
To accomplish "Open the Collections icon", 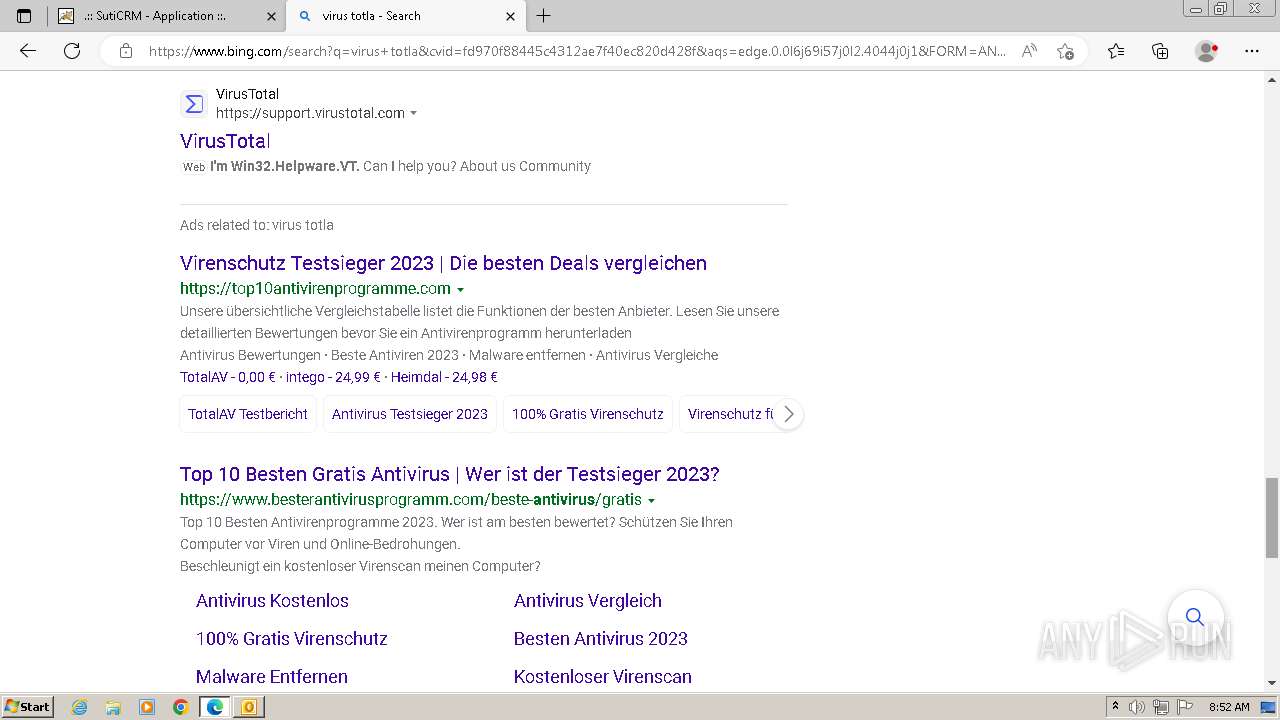I will click(1160, 51).
